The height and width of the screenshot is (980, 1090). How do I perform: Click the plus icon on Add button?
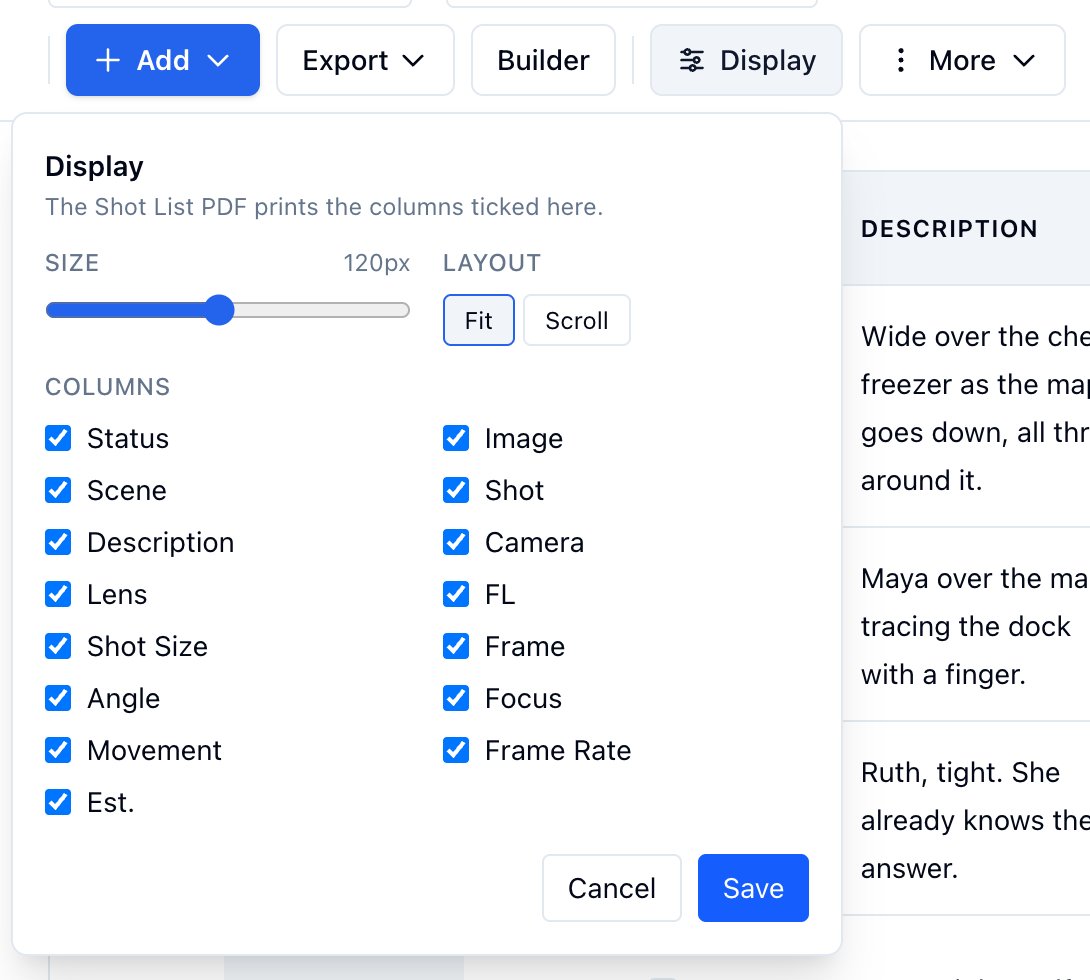[108, 60]
